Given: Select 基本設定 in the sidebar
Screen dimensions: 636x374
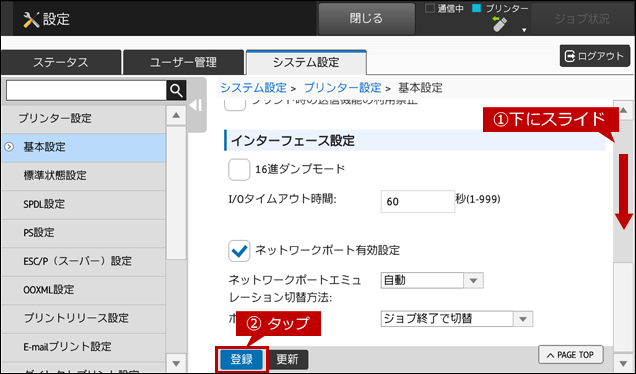Looking at the screenshot, I should (x=83, y=147).
